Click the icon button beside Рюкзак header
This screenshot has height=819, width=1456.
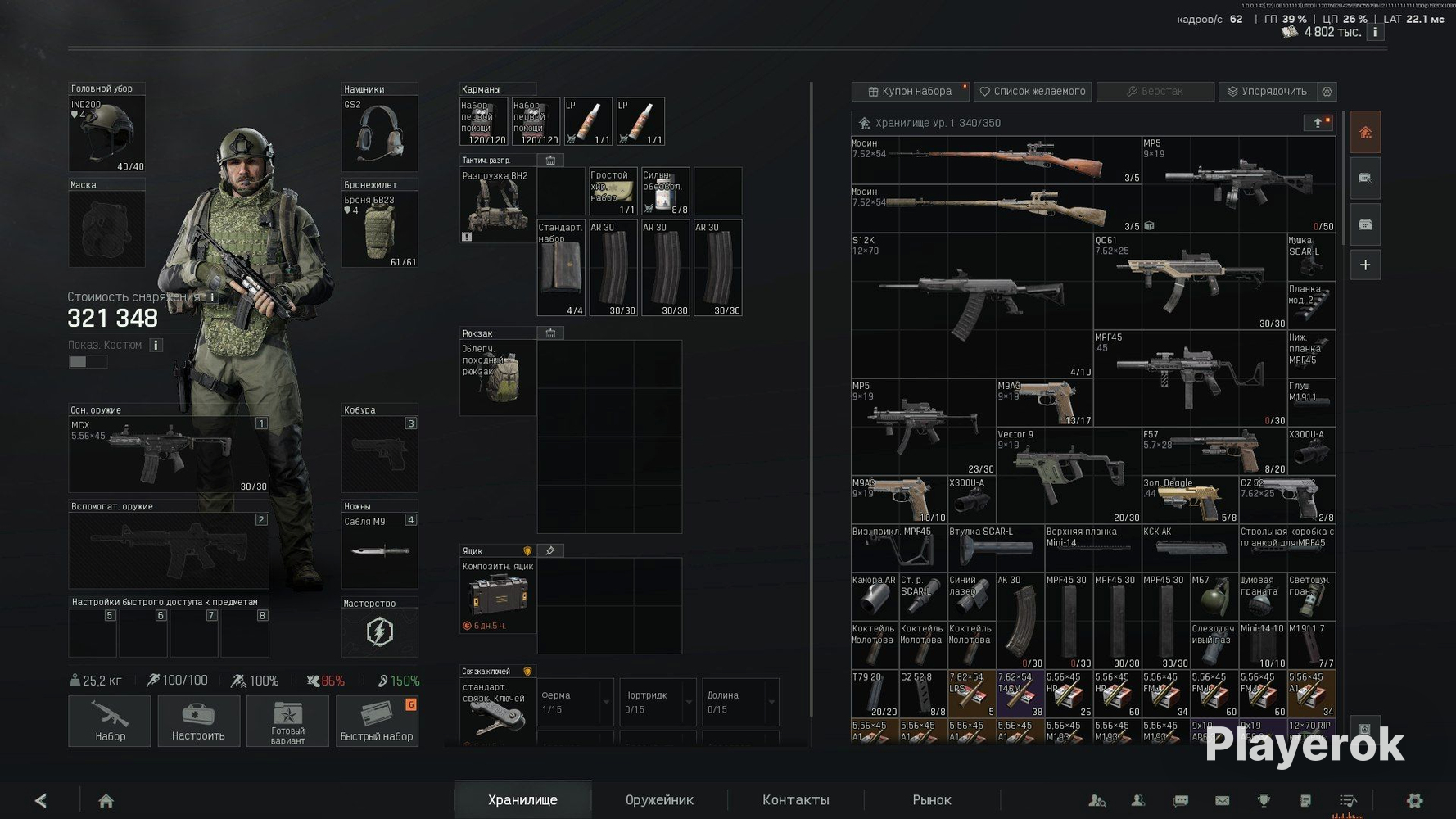(x=550, y=333)
